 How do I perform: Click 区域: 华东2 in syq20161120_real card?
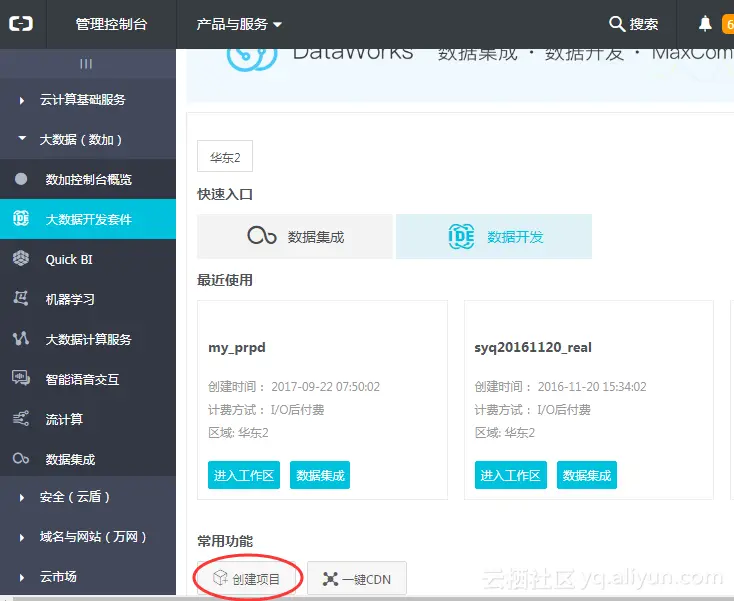tap(505, 432)
